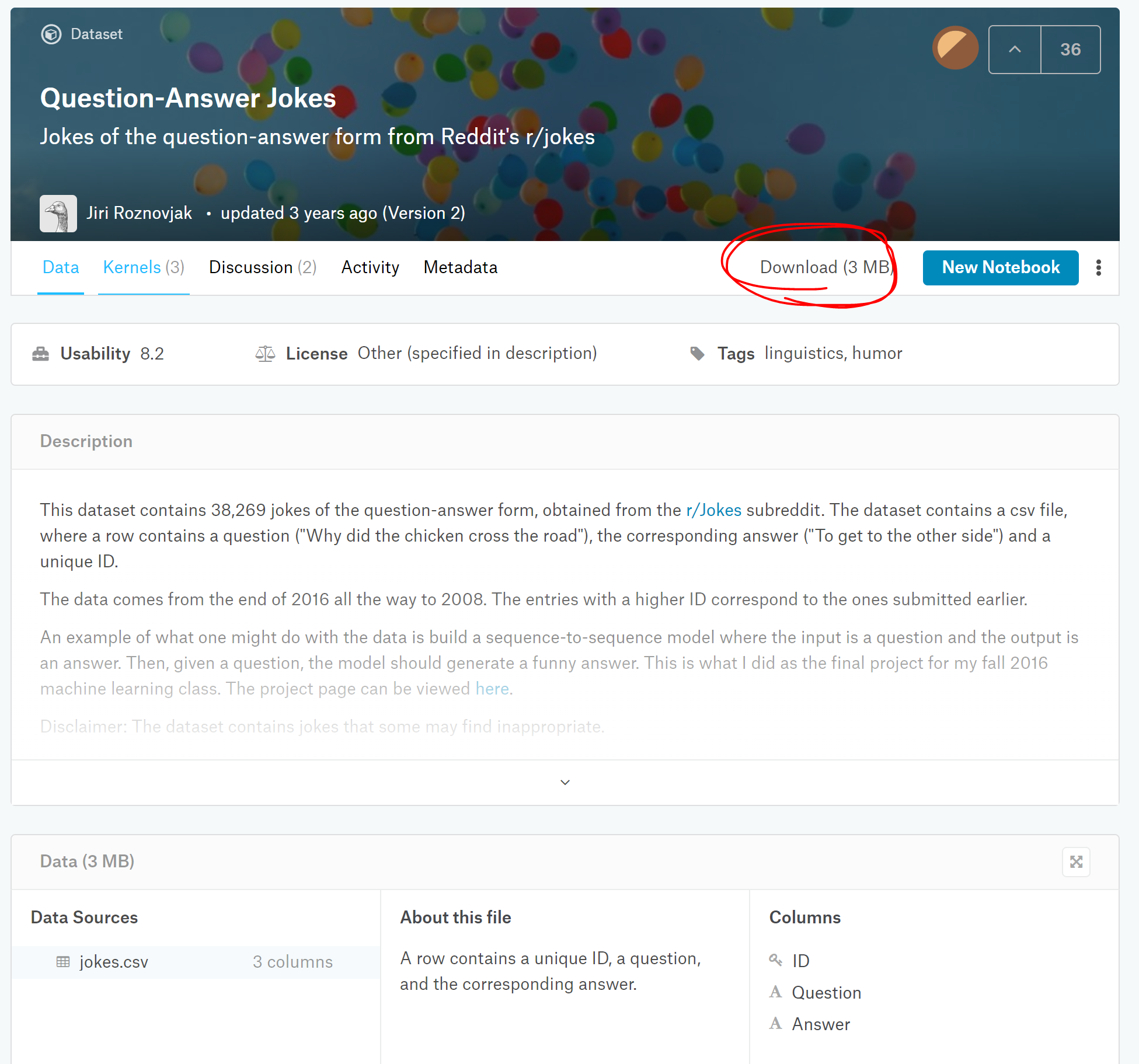Open the Discussion tab
The image size is (1139, 1064).
263,267
